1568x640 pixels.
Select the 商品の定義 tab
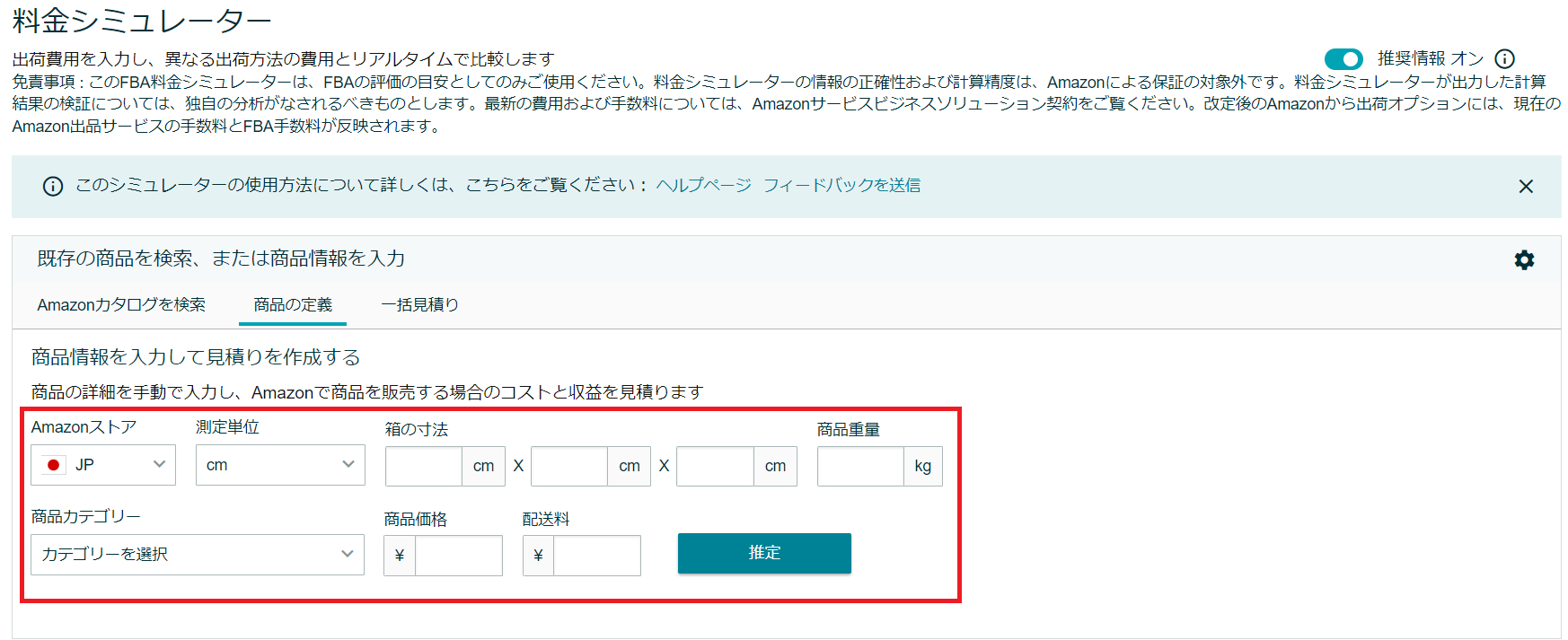click(293, 305)
